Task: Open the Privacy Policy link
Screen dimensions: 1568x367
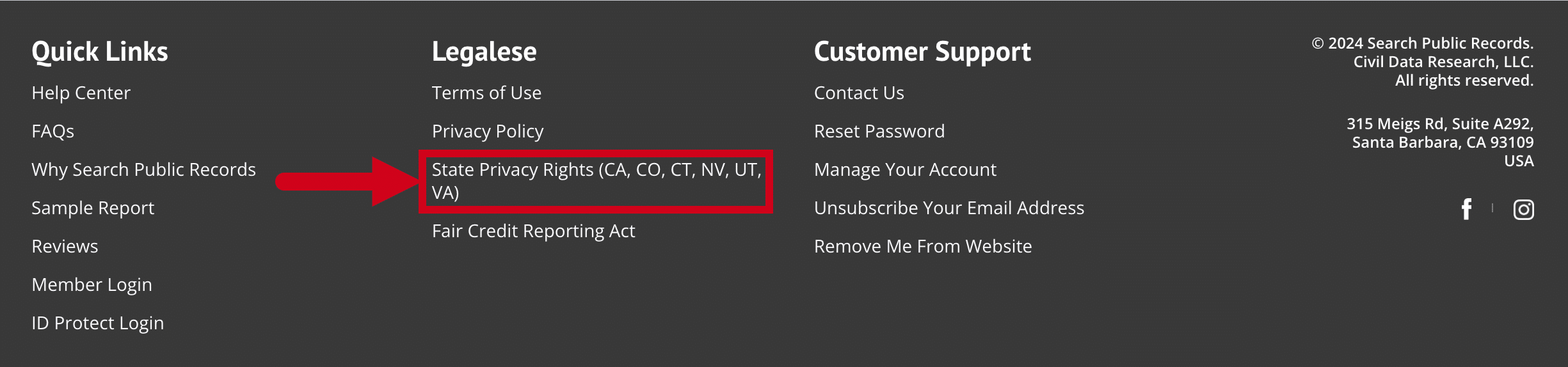Action: [487, 131]
